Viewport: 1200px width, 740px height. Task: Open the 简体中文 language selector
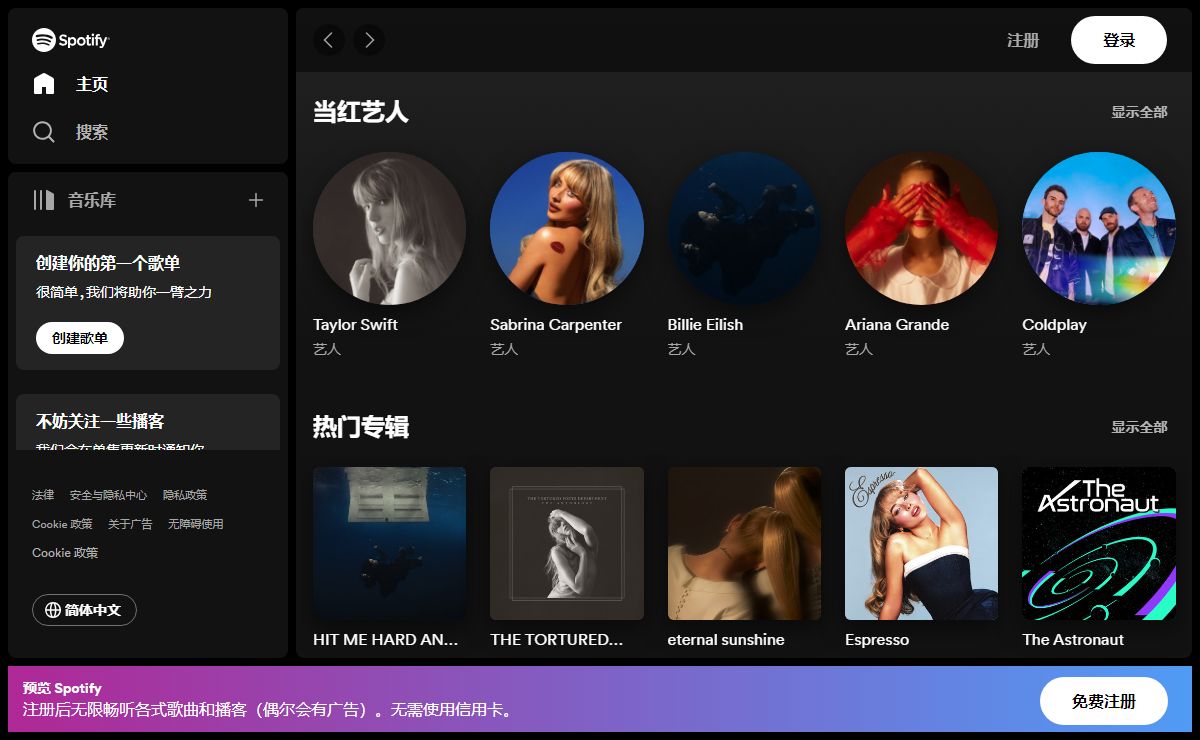click(84, 610)
